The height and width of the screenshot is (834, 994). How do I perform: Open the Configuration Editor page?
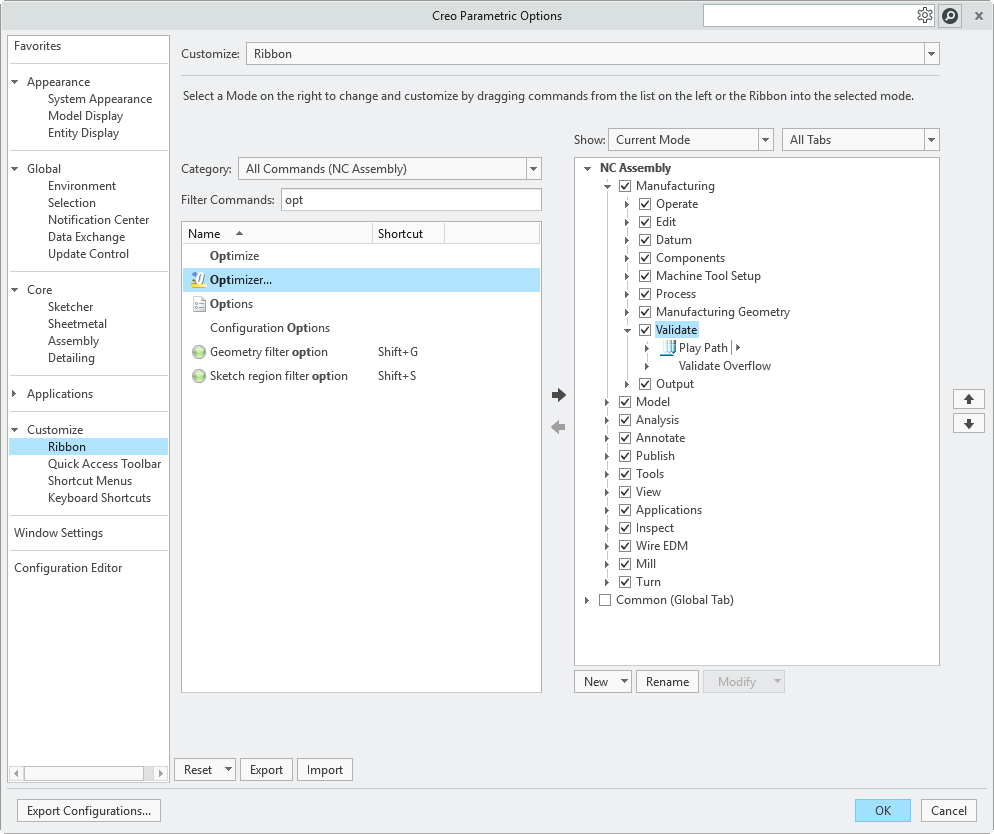pos(68,568)
